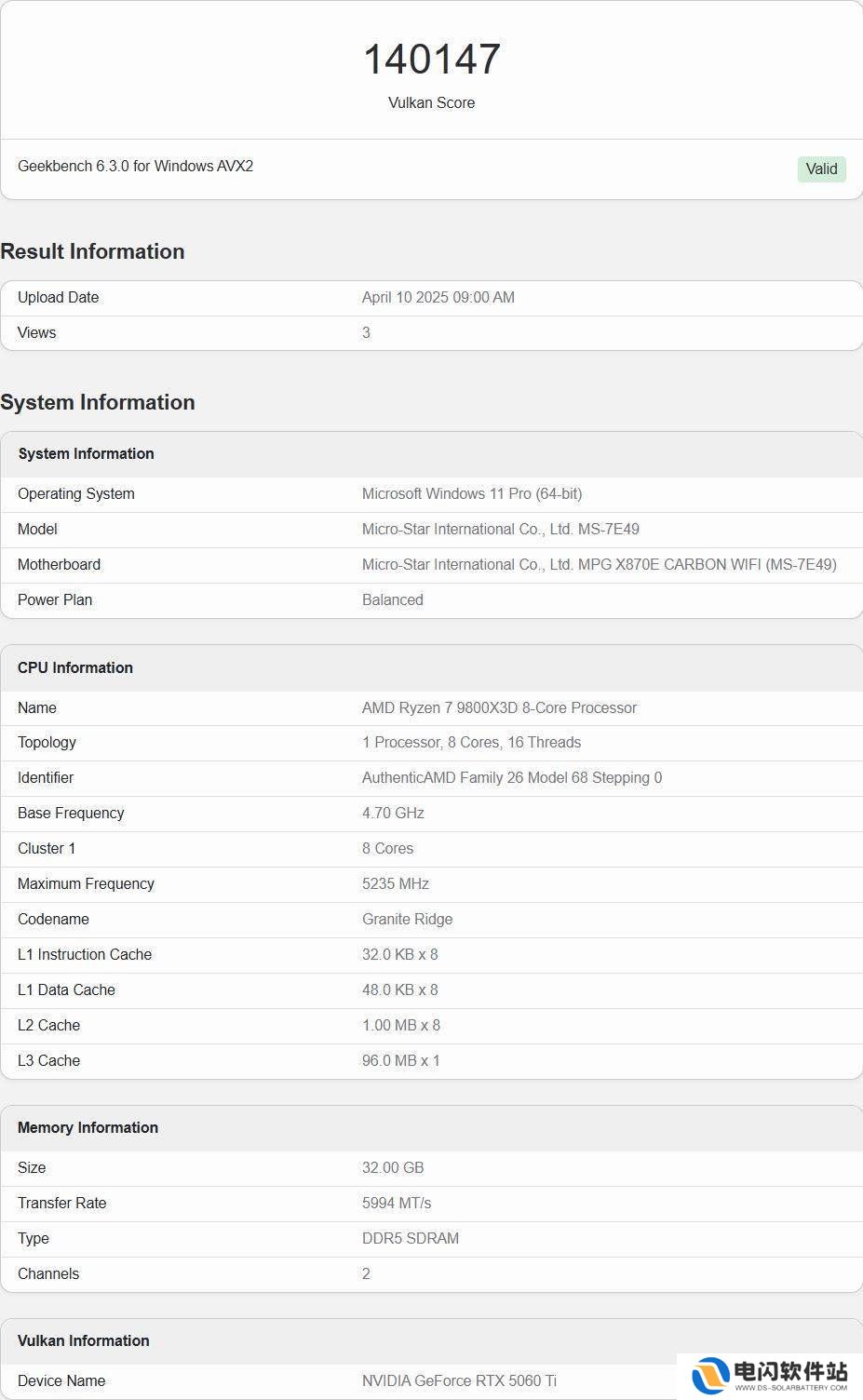Select maximum frequency 5235 MHz
The height and width of the screenshot is (1400, 863).
[x=396, y=884]
